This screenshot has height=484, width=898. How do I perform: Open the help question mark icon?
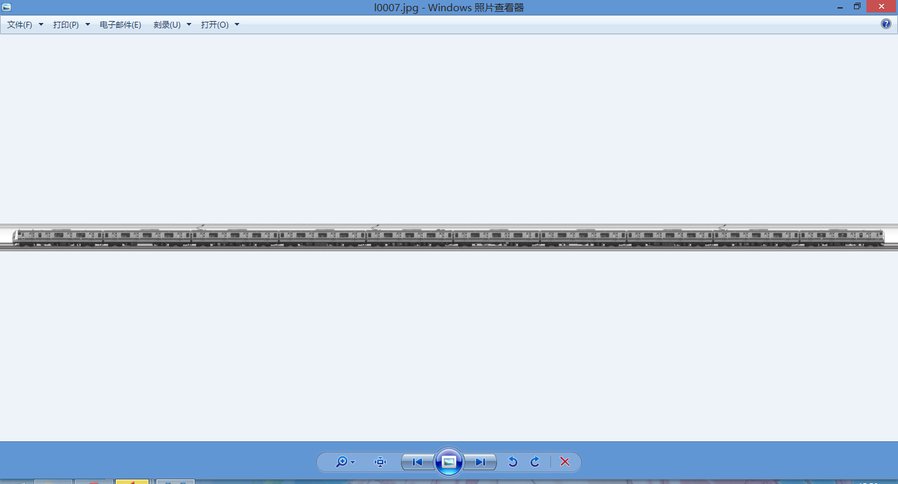(x=886, y=24)
